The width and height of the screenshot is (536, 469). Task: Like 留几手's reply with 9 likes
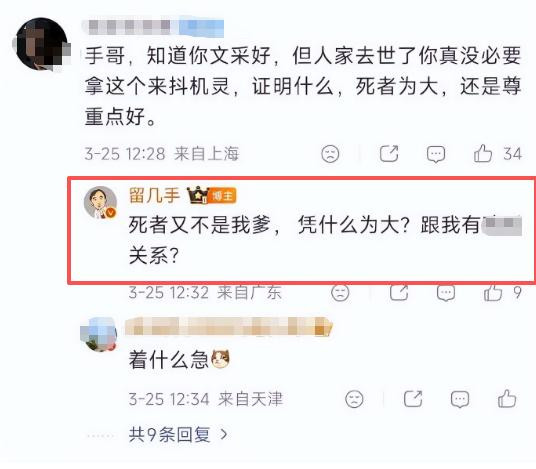click(x=493, y=293)
